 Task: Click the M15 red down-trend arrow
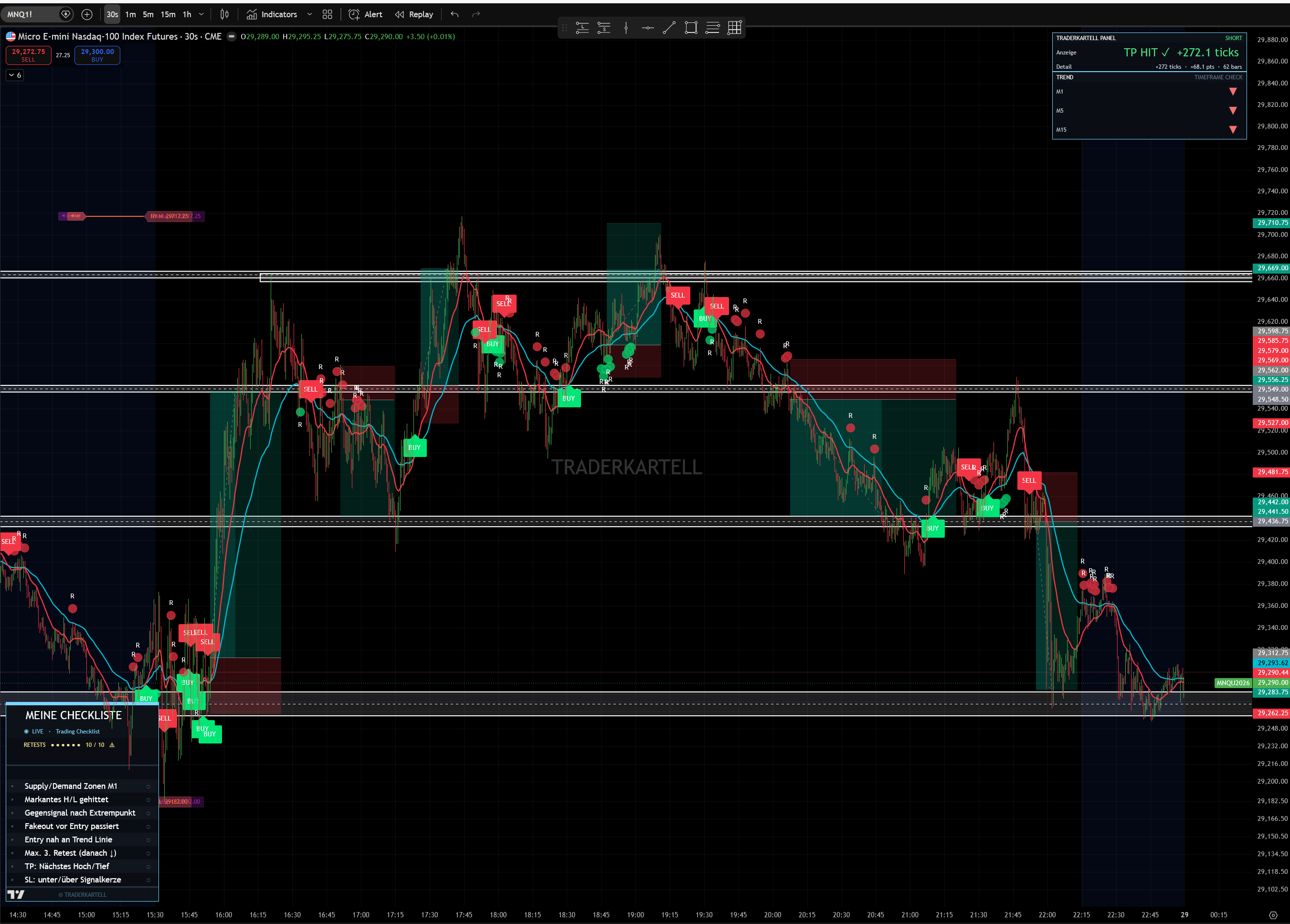click(1233, 130)
